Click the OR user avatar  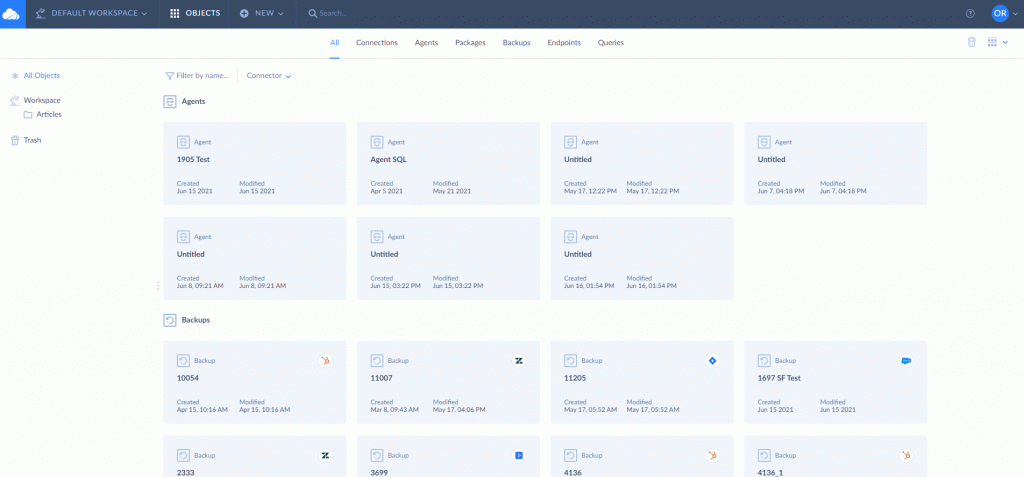[x=1000, y=13]
